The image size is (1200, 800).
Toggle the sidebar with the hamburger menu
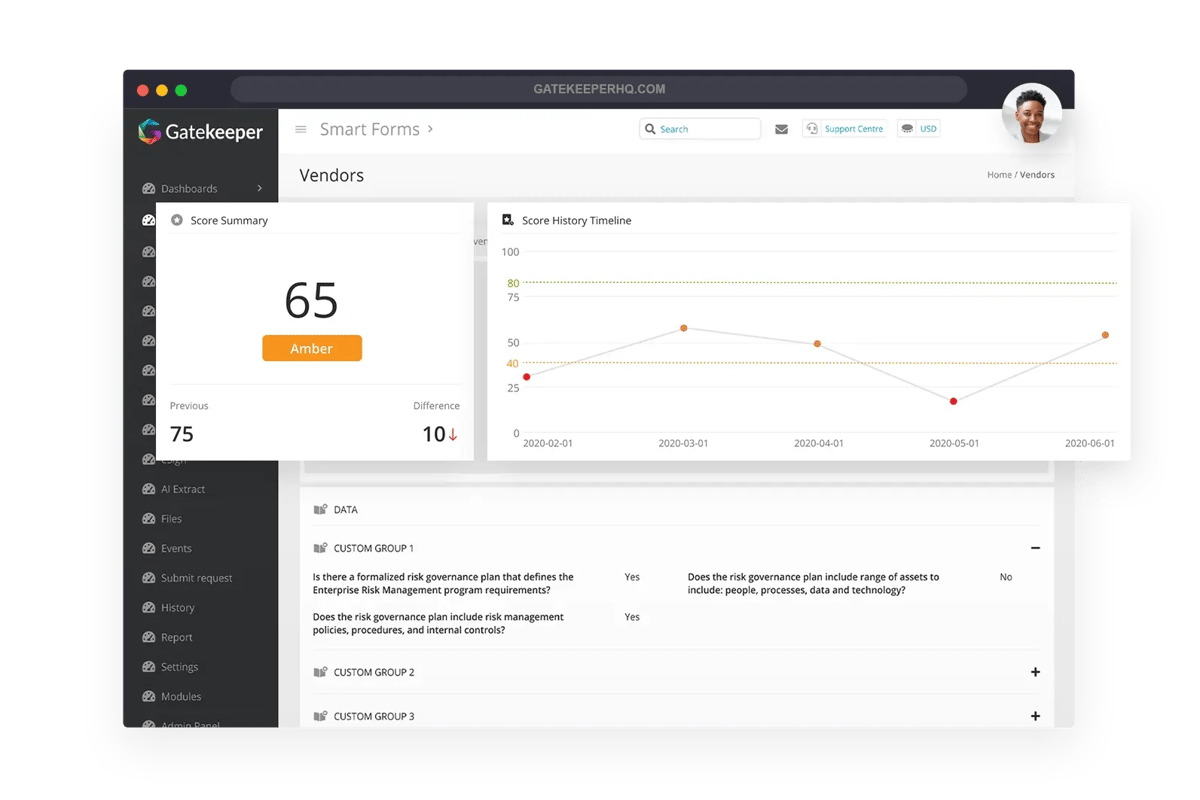[x=300, y=128]
